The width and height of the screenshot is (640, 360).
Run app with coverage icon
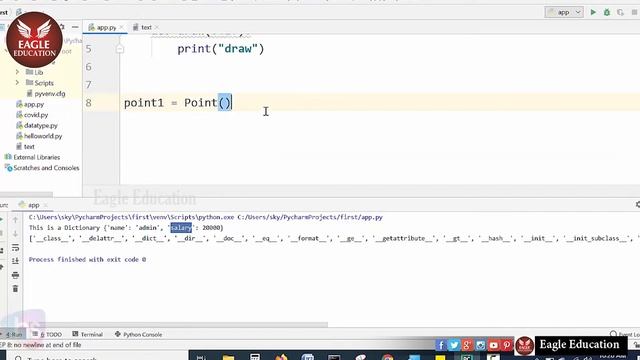[x=620, y=12]
